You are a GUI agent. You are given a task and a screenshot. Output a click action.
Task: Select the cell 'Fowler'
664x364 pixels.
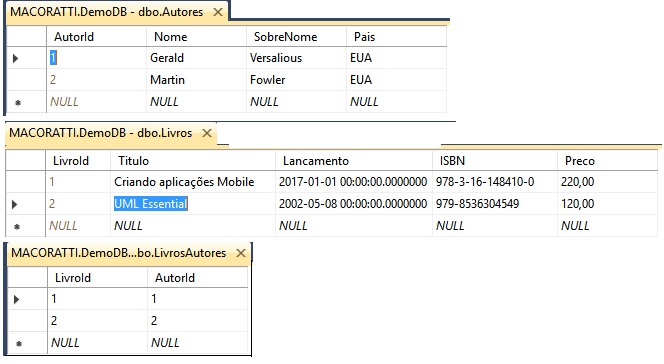tap(296, 80)
